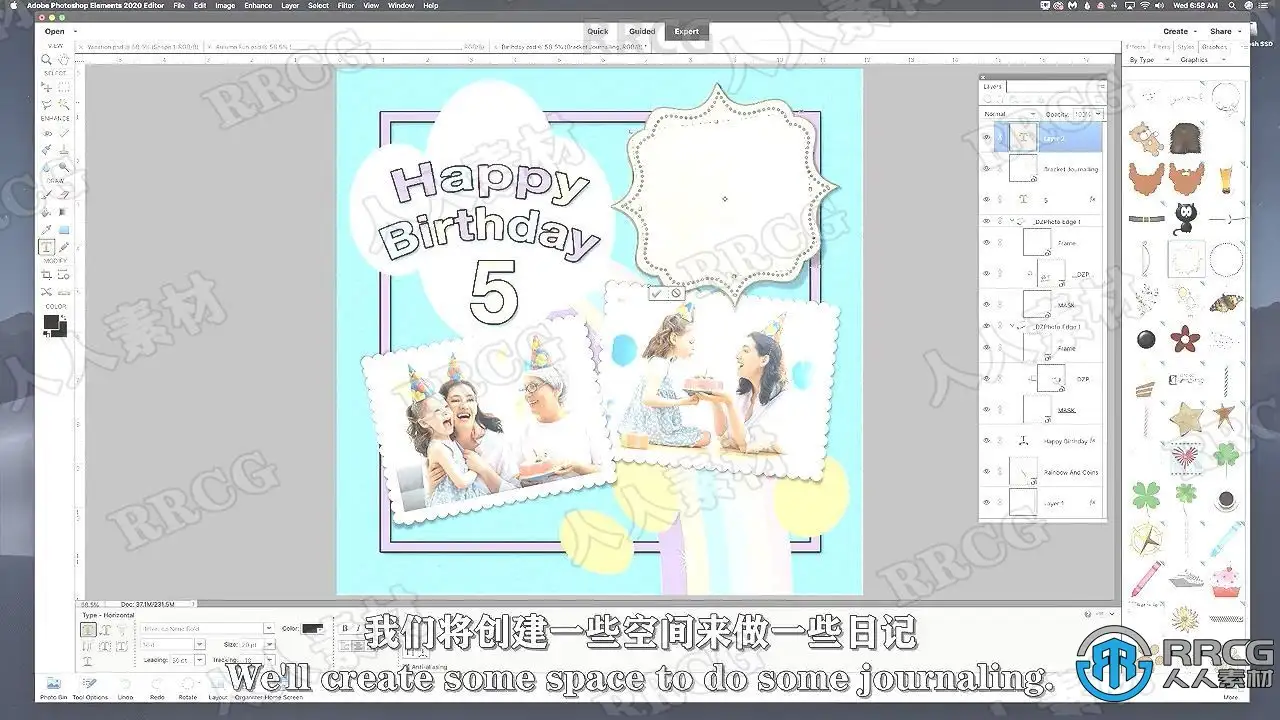This screenshot has height=720, width=1280.
Task: Toggle bold text style
Action: tap(345, 629)
